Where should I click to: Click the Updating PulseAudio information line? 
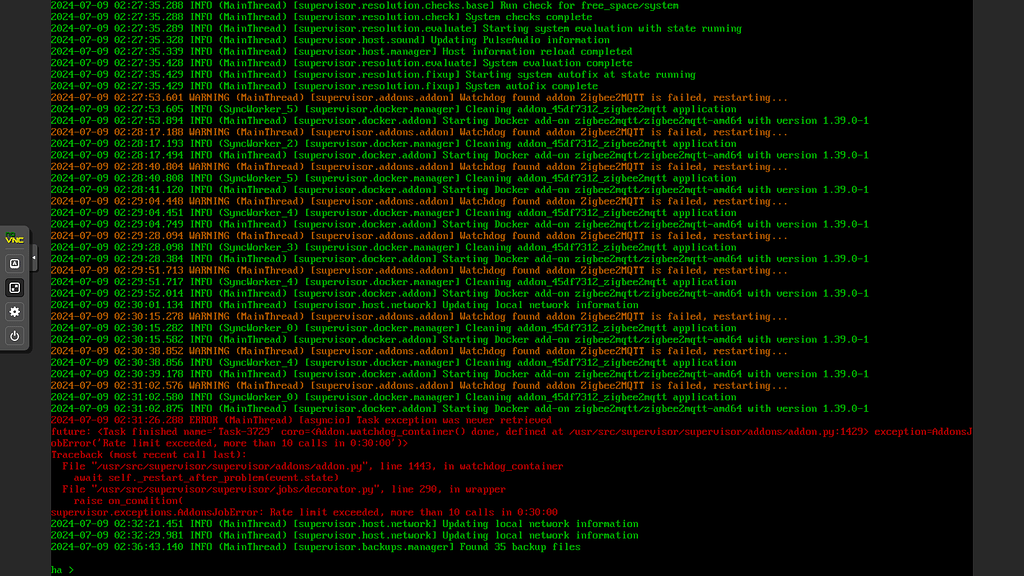tap(300, 39)
